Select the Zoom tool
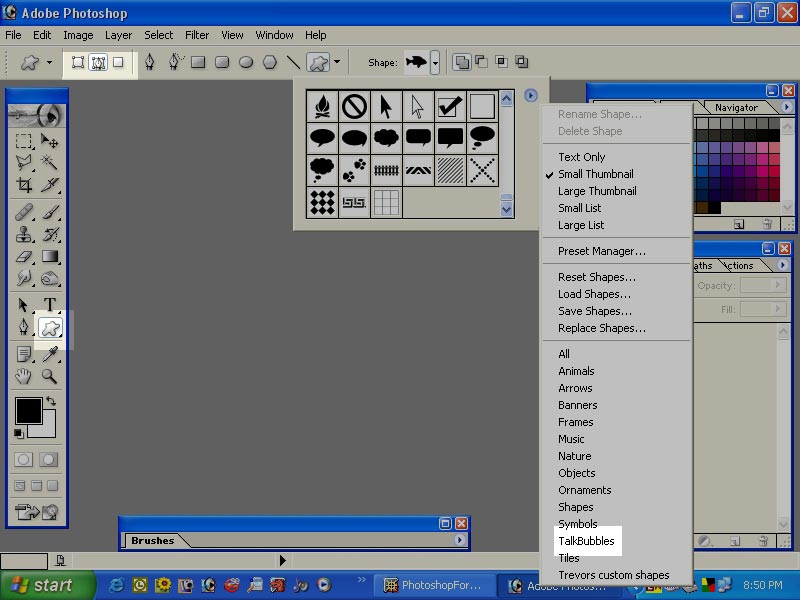Screen dimensions: 800x600 click(x=51, y=378)
